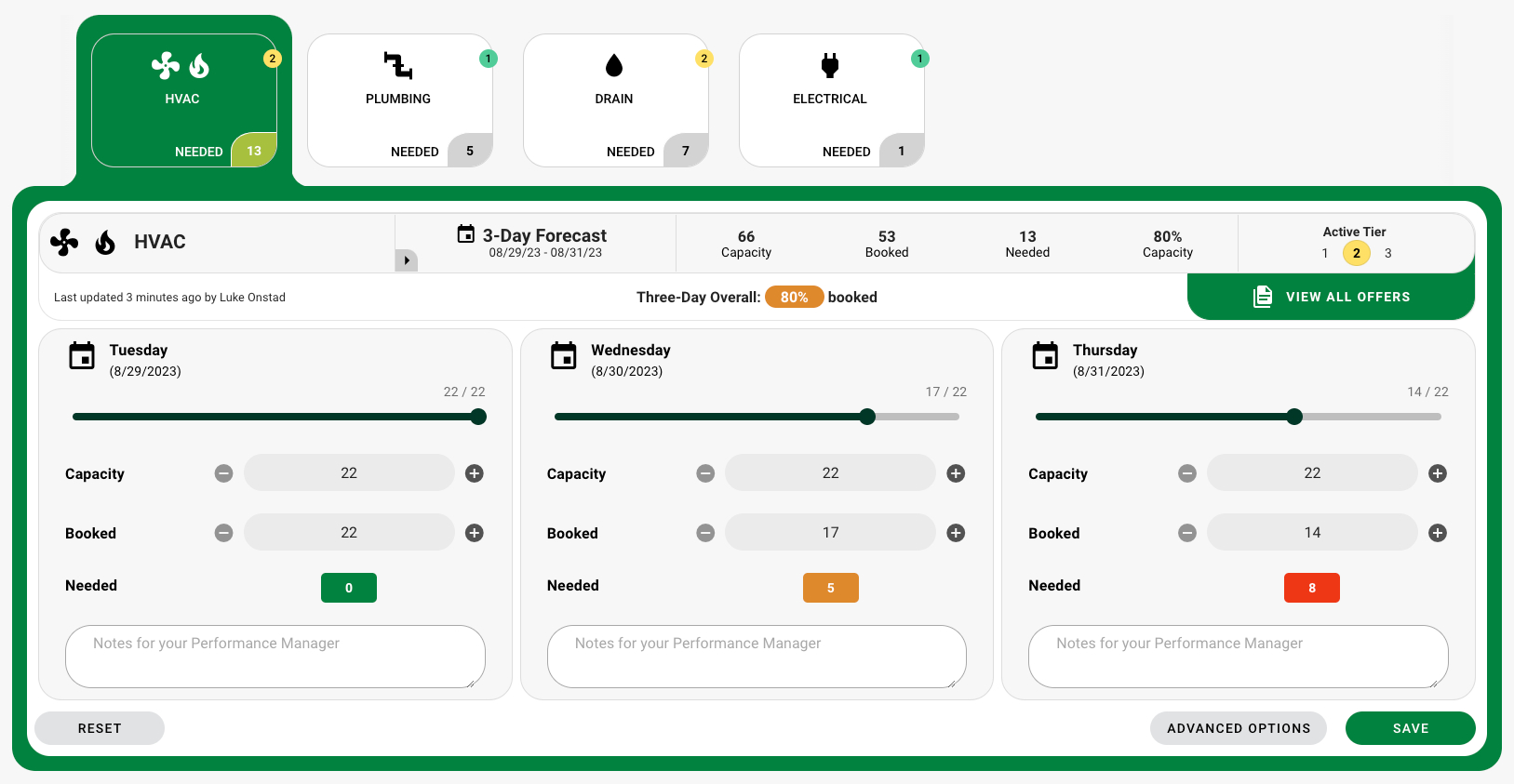Click the flame icon in HVAC header
Image resolution: width=1514 pixels, height=784 pixels.
coord(105,242)
